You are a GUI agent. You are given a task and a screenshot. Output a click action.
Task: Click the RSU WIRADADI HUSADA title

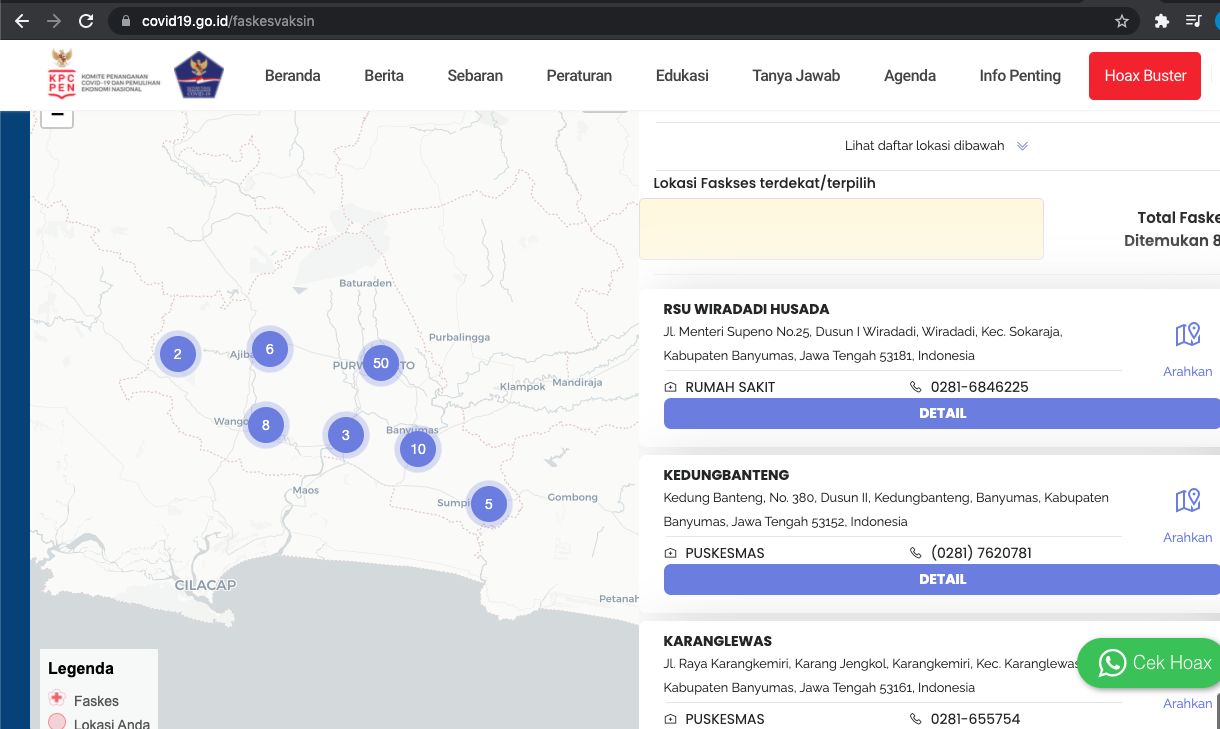point(746,309)
